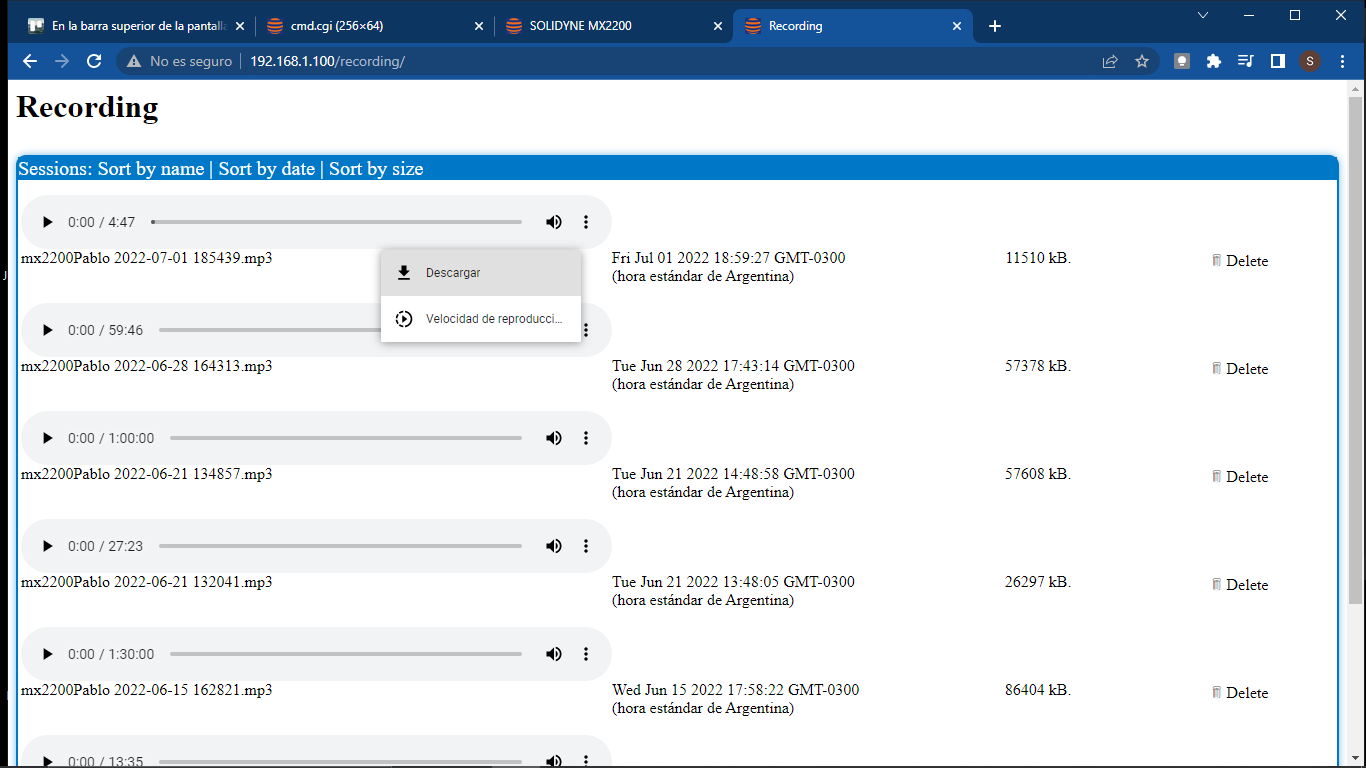Select the 11510 kB size value
The image size is (1366, 768).
[x=1038, y=258]
